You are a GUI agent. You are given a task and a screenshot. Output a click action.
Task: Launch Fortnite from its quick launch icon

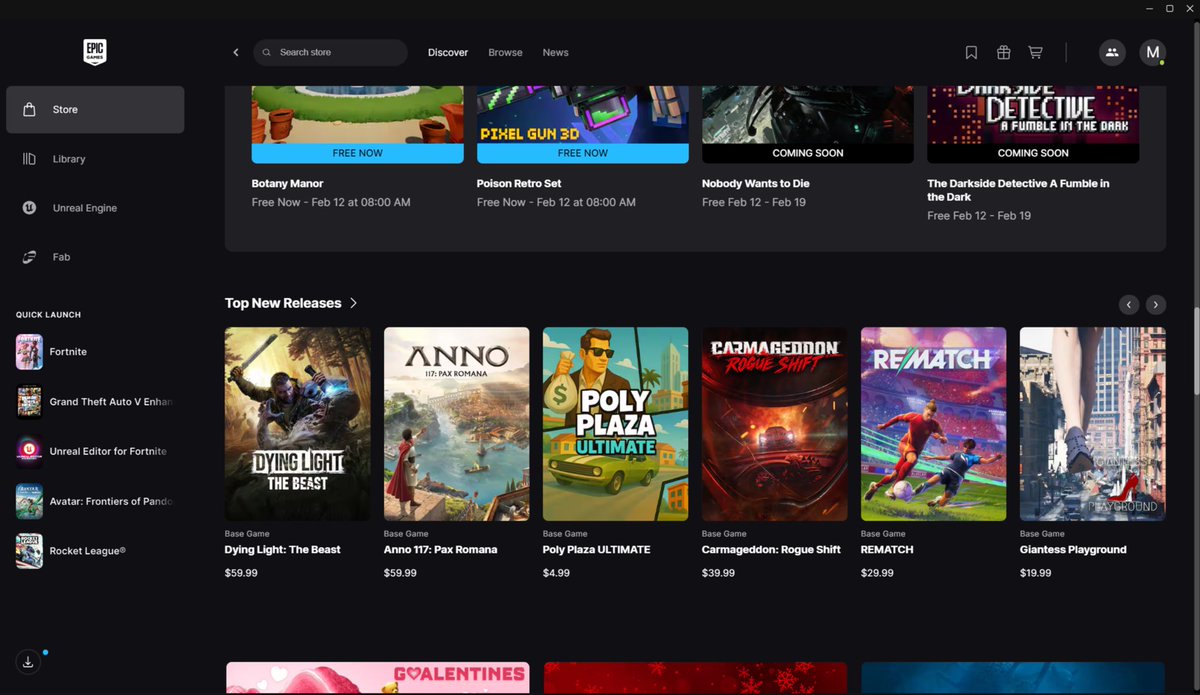pos(29,352)
